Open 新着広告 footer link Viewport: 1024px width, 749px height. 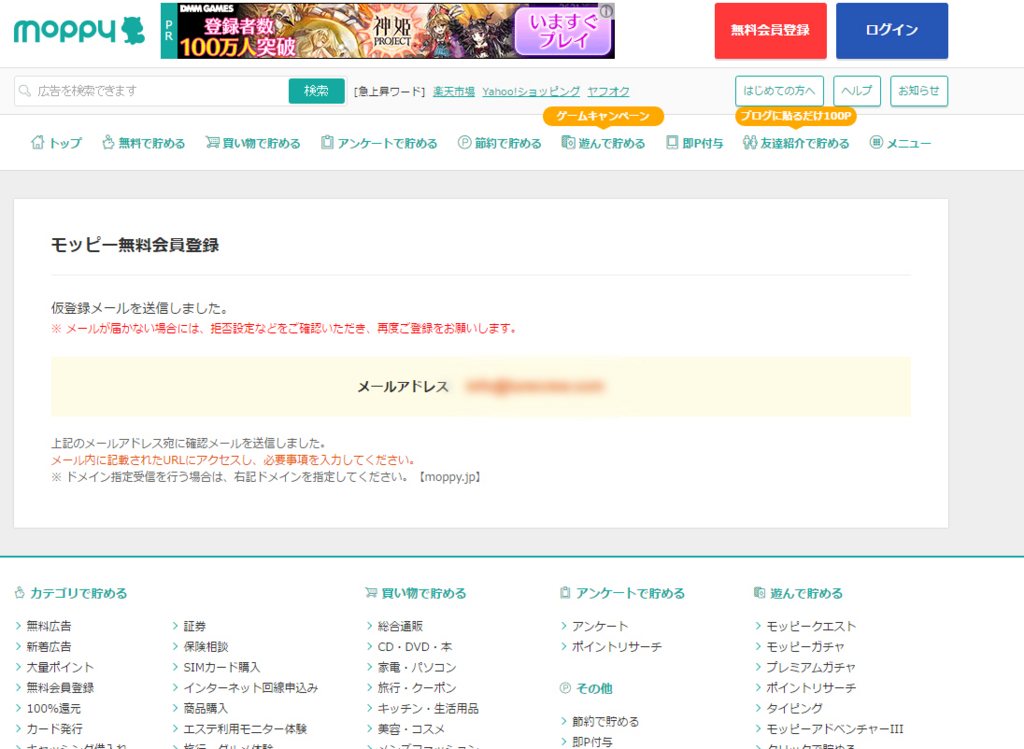pos(49,646)
